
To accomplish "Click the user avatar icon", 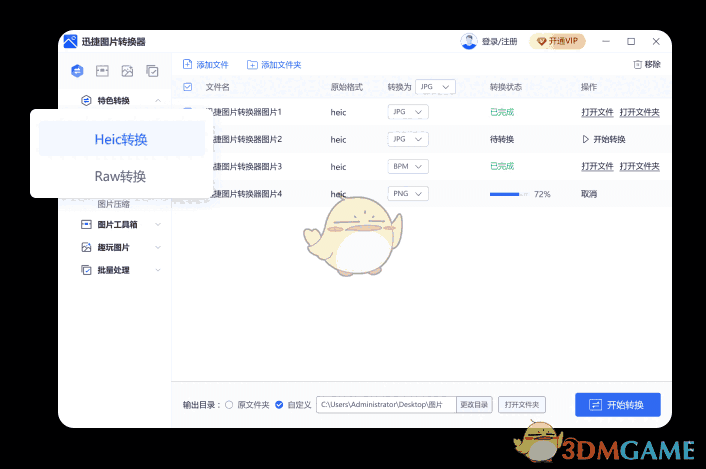I will click(469, 41).
